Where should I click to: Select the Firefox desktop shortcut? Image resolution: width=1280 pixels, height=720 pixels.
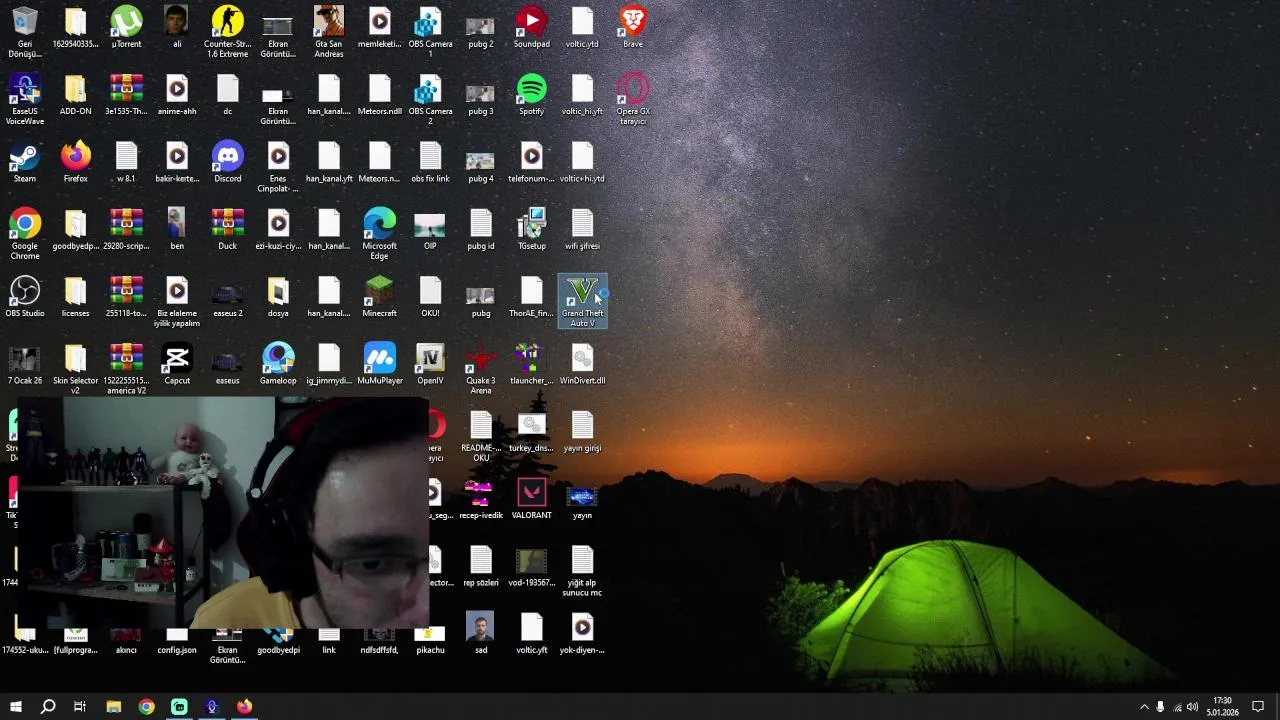[75, 161]
